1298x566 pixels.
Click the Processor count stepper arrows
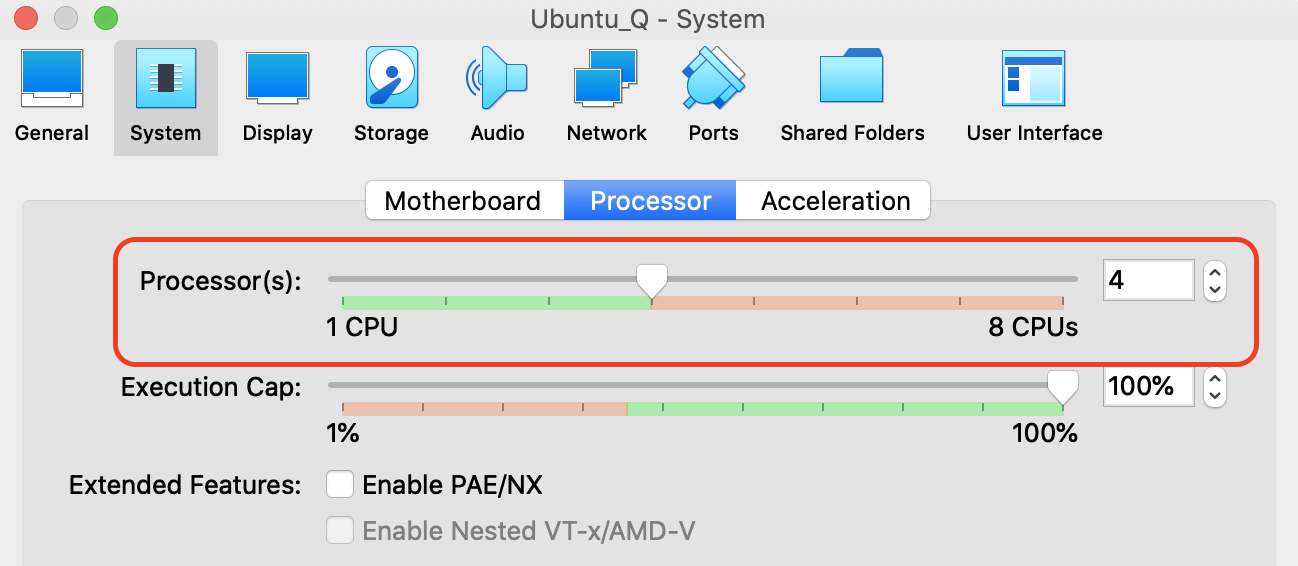1215,280
